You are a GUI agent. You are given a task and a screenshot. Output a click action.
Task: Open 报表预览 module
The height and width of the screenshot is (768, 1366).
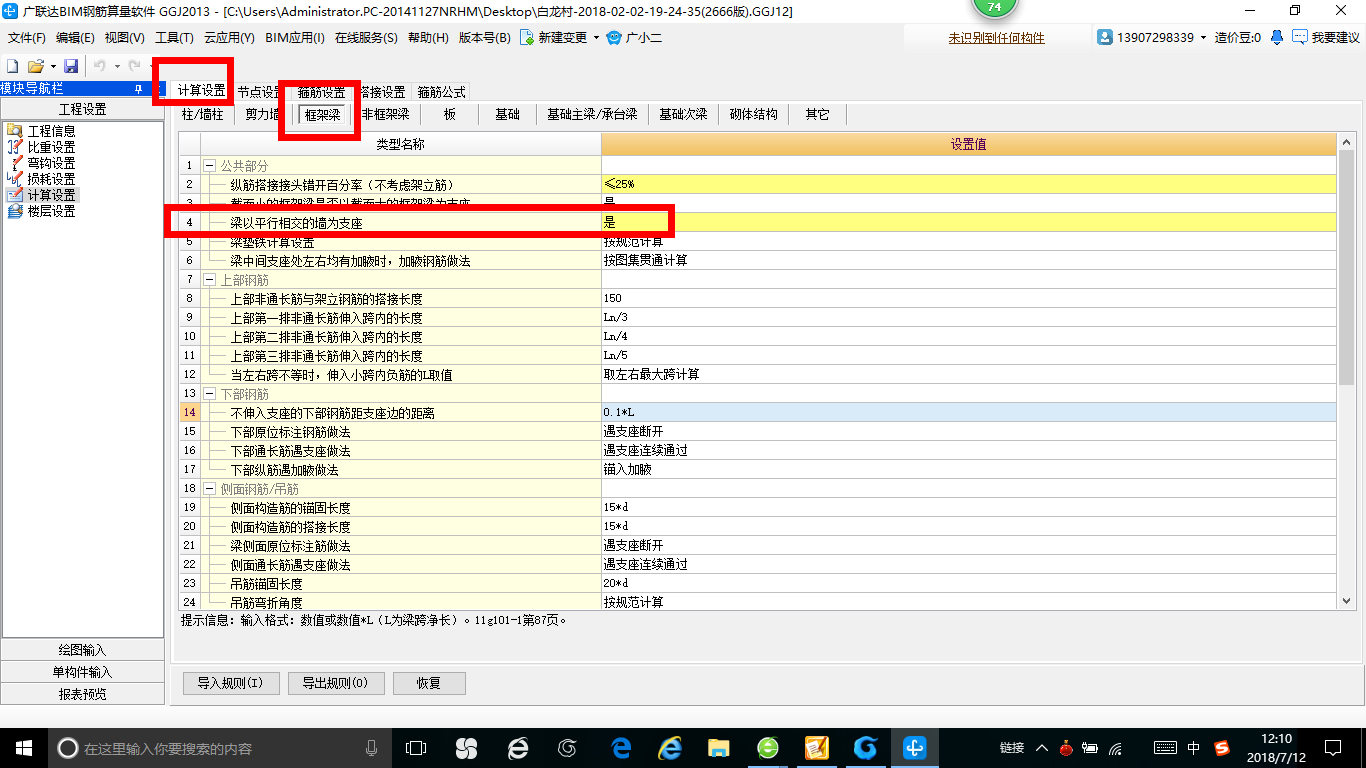(82, 694)
